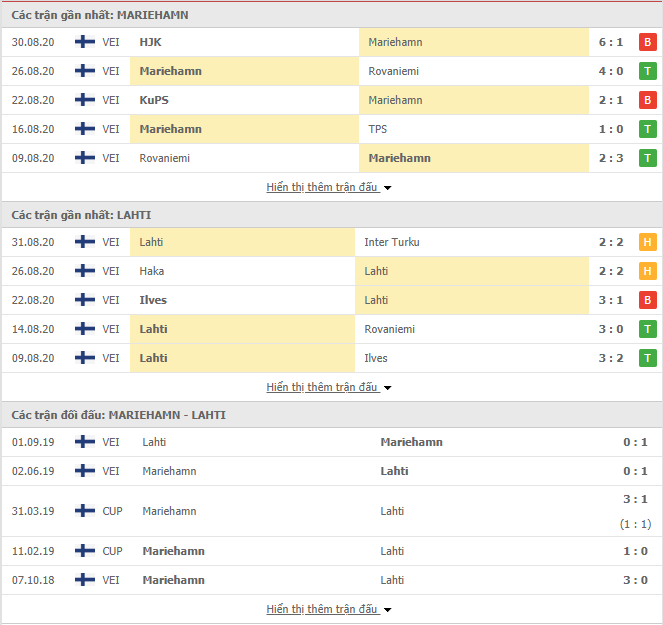Click green T badge for Mariehamn 1:0 TPS
Viewport: 663px width, 625px height.
(648, 129)
